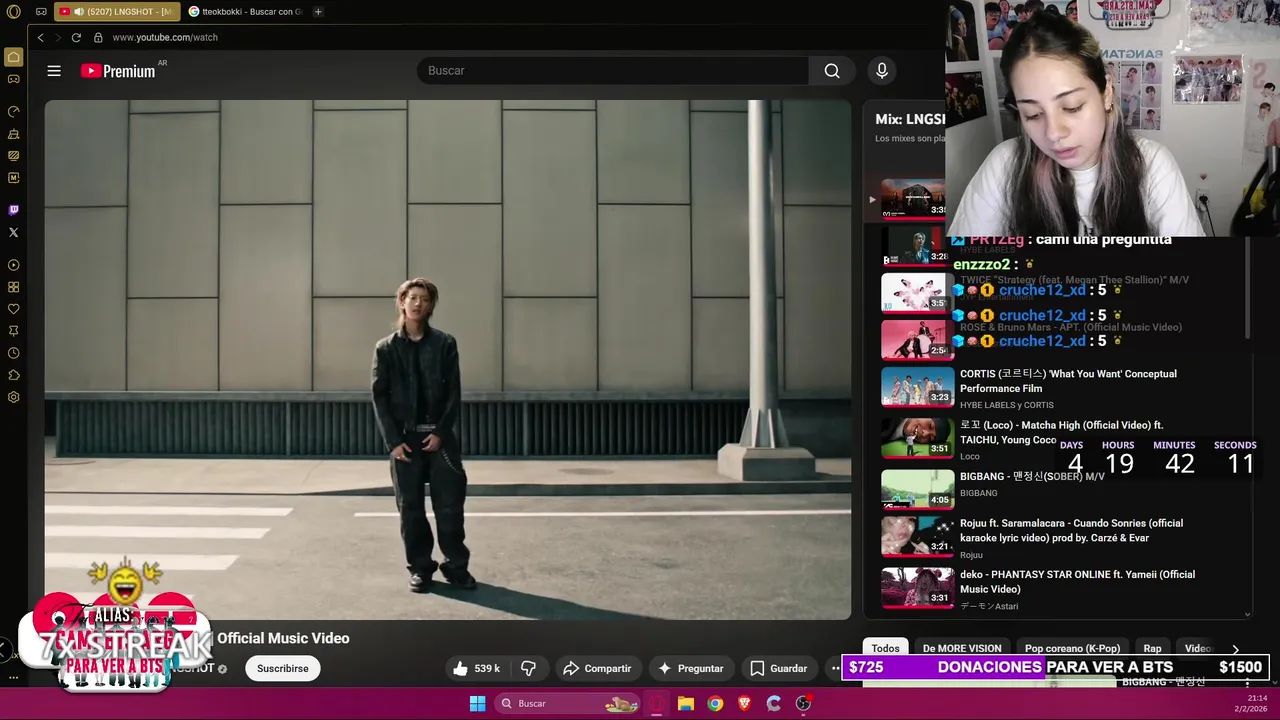Open the player icon in Opera sidebar
Screen dimensions: 1280x720
coord(13,265)
